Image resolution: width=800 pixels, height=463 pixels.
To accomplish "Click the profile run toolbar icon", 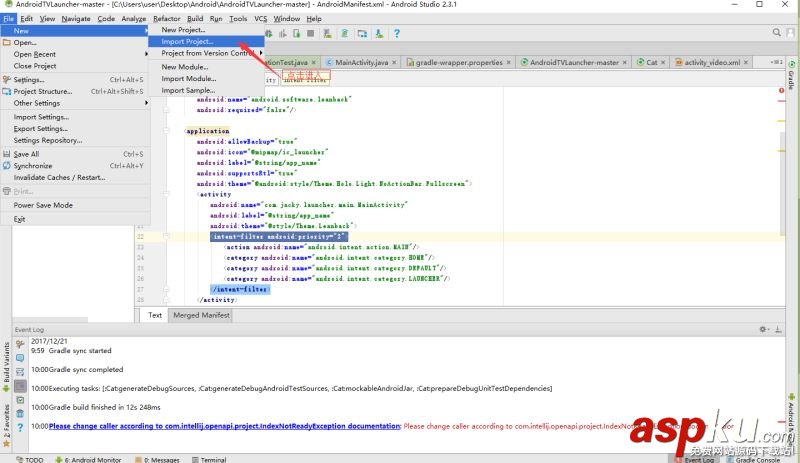I will click(283, 34).
